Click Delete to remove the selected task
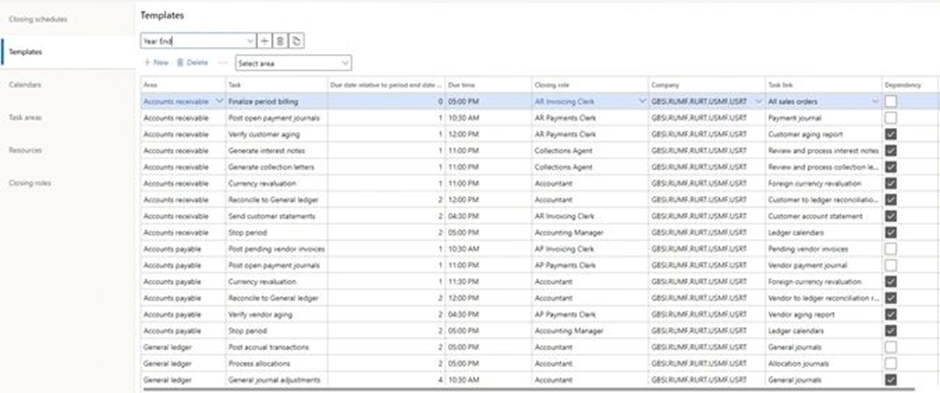Image resolution: width=940 pixels, height=393 pixels. tap(192, 62)
